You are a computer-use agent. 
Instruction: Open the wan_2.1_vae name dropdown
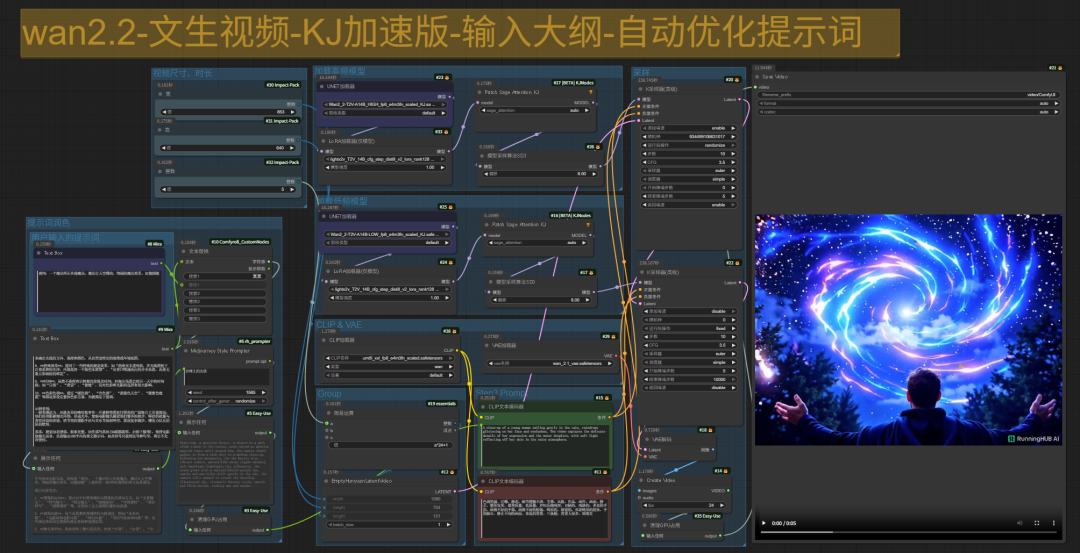click(549, 362)
